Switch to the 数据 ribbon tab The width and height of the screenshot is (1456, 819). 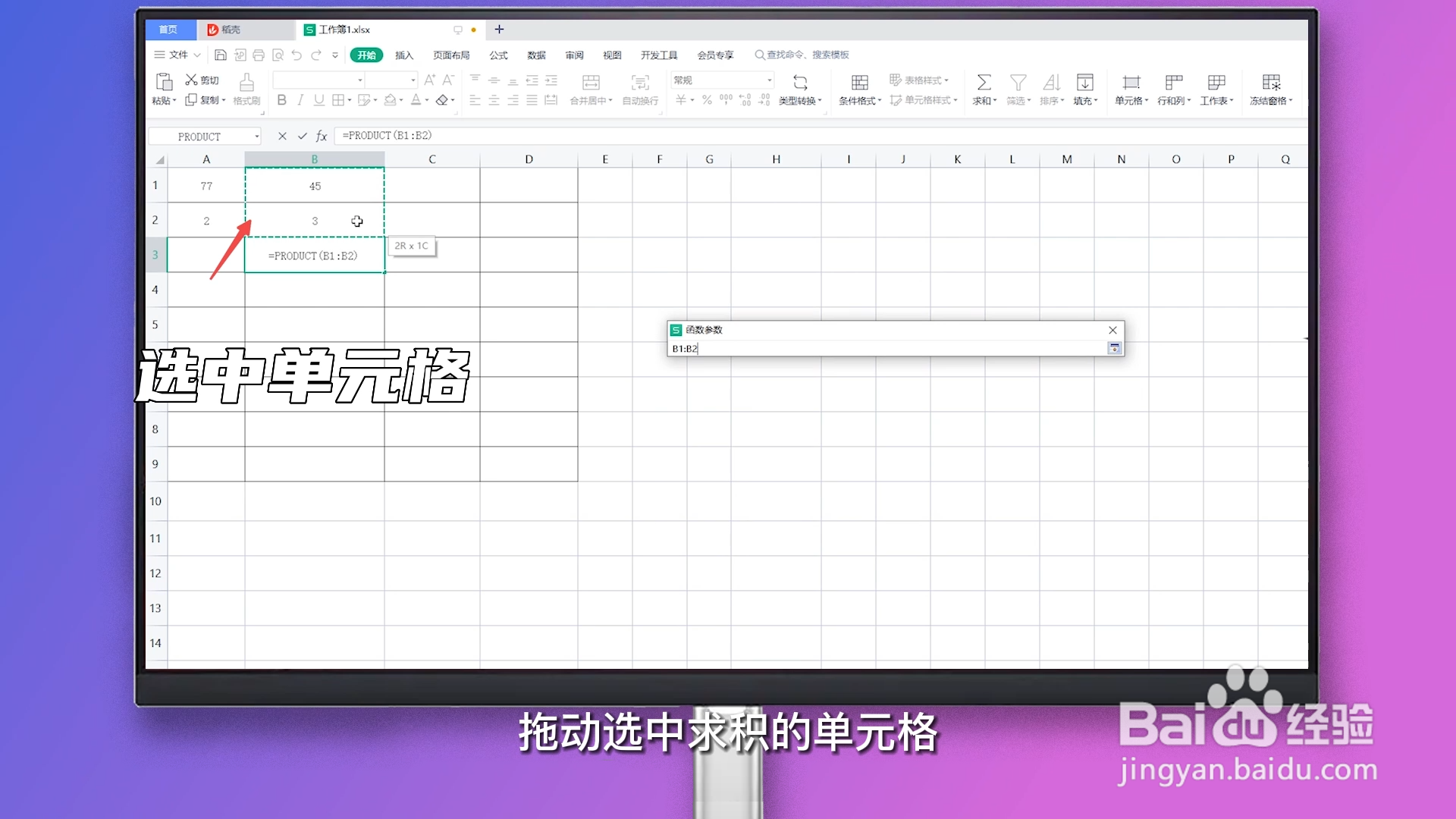coord(536,55)
